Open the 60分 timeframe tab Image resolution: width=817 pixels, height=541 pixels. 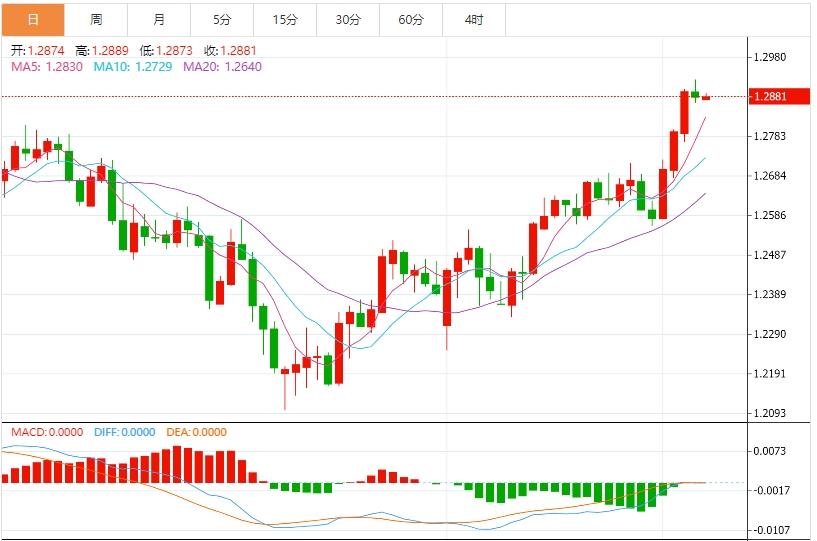pyautogui.click(x=411, y=20)
